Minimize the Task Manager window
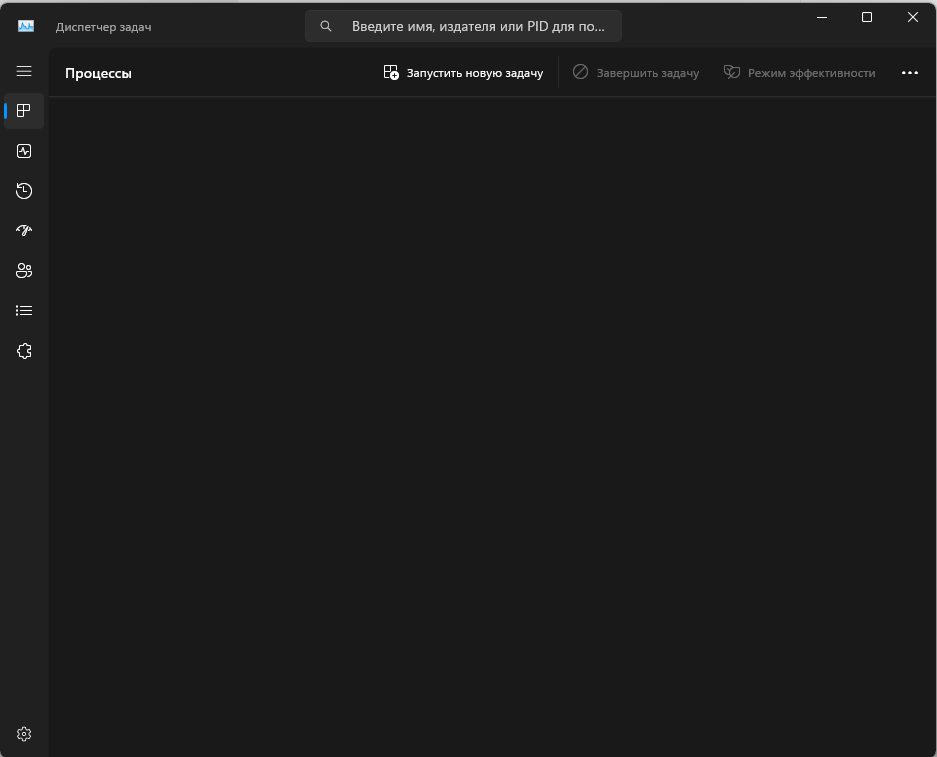Screen dimensions: 937x757 (x=822, y=17)
